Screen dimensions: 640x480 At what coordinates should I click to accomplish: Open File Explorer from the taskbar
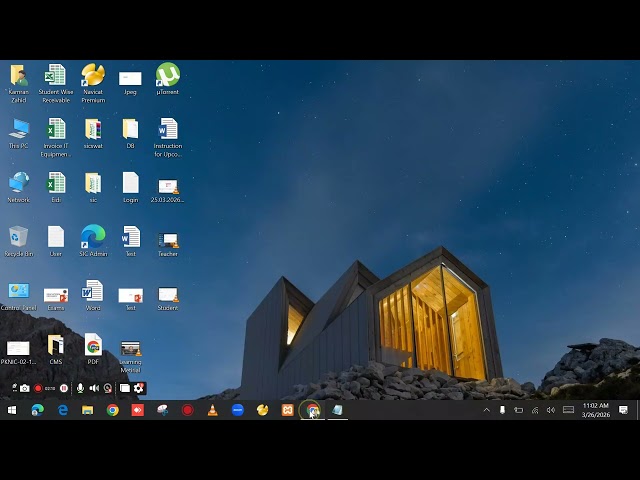87,410
